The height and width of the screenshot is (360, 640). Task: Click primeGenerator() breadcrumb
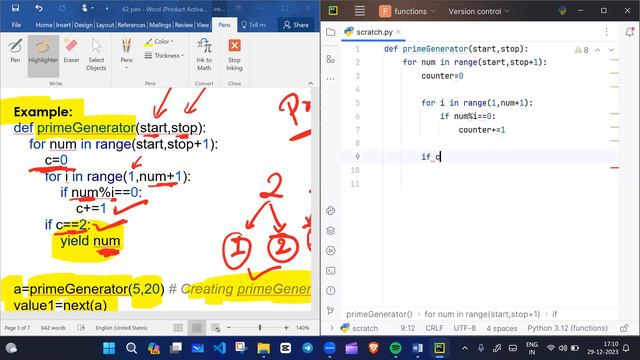(380, 314)
